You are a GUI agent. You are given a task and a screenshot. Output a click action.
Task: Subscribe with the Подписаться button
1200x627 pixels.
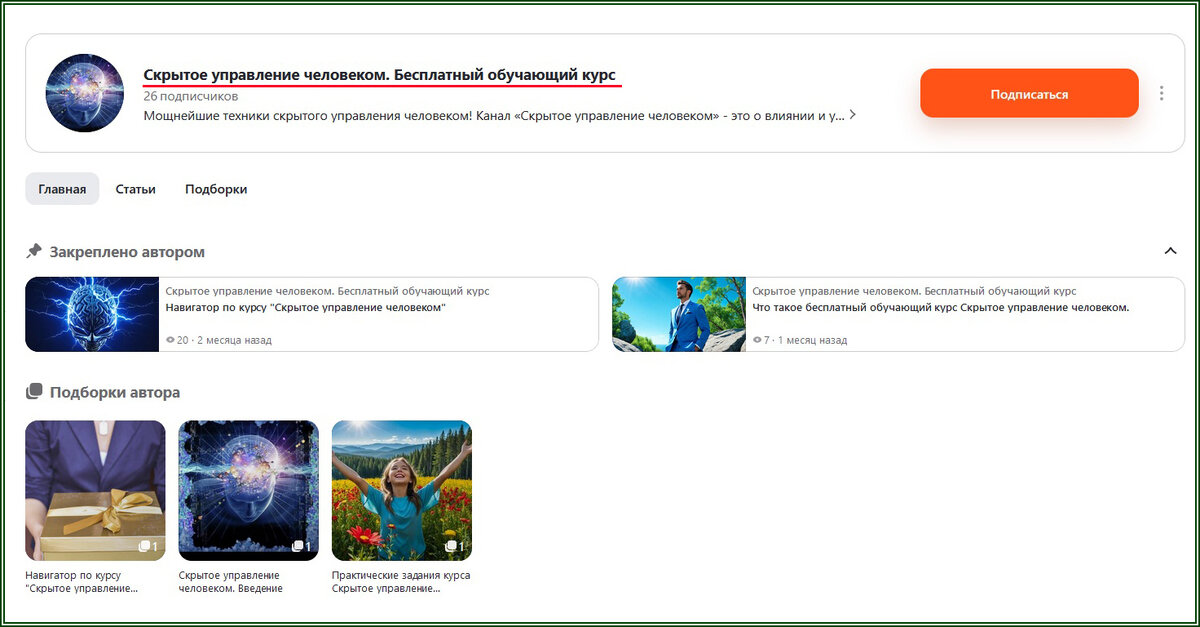click(1029, 93)
